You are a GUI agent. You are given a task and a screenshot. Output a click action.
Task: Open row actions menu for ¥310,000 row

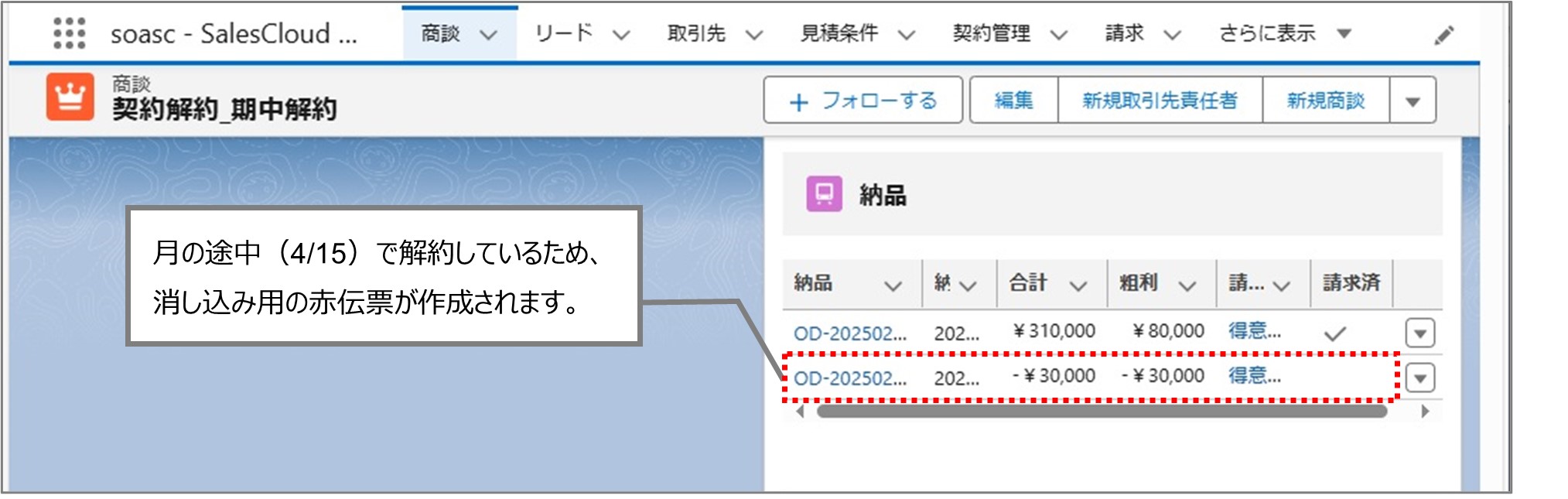[1420, 333]
